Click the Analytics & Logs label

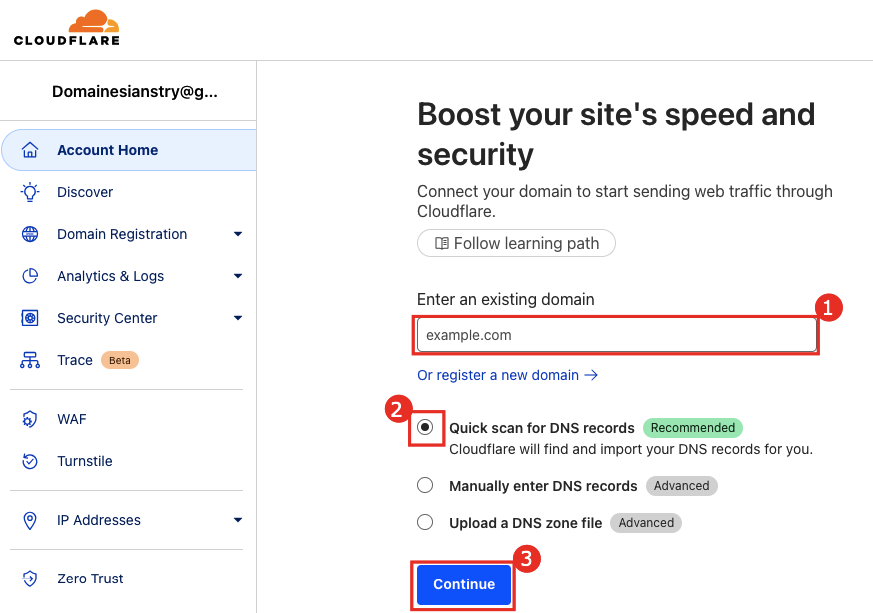click(x=110, y=277)
